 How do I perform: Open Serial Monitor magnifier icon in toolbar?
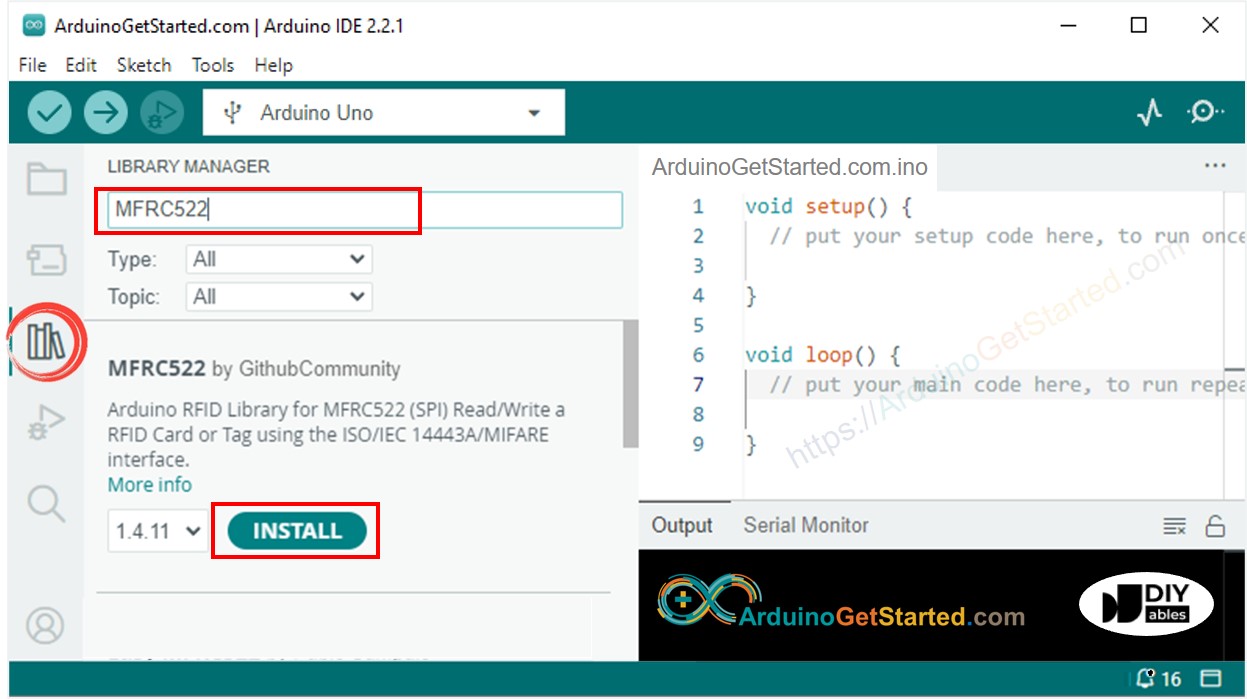pyautogui.click(x=1204, y=112)
